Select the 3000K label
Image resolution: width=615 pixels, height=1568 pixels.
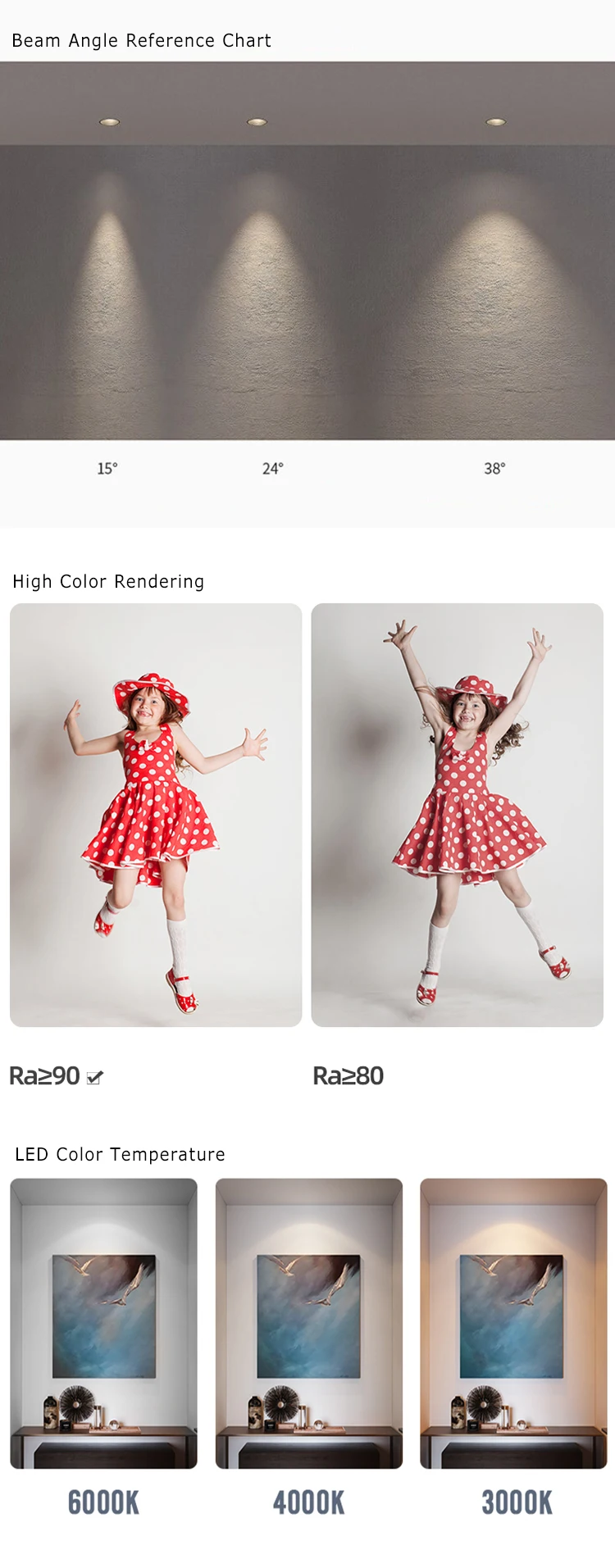pos(517,1502)
